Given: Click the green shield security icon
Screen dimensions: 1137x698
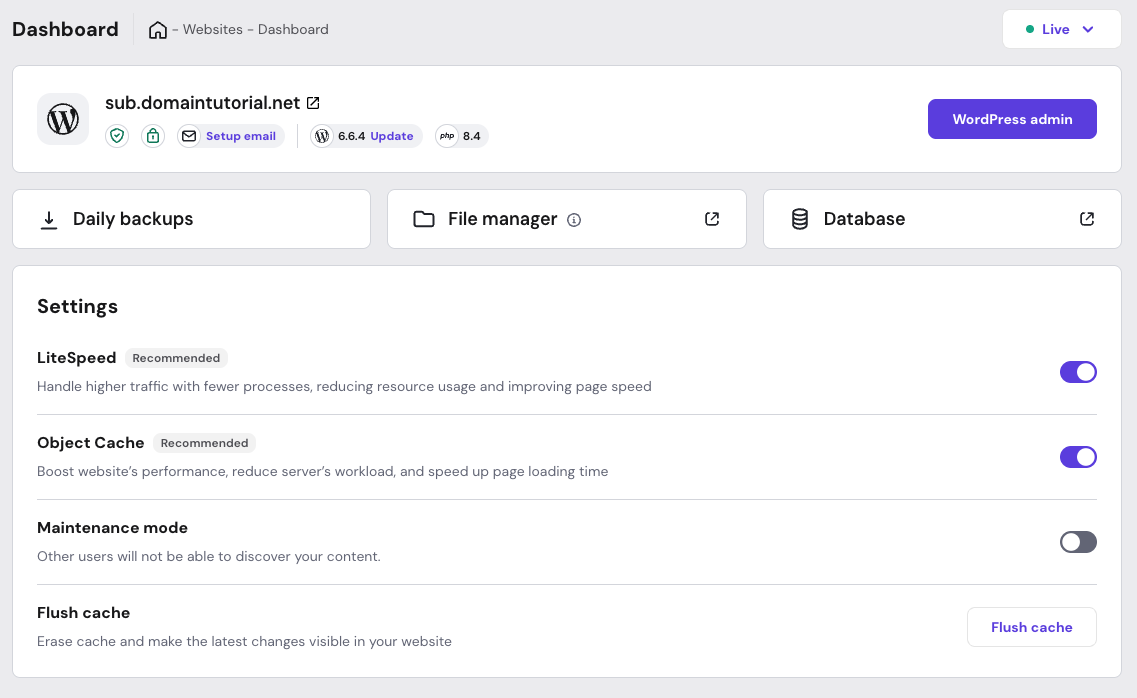Looking at the screenshot, I should coord(118,136).
